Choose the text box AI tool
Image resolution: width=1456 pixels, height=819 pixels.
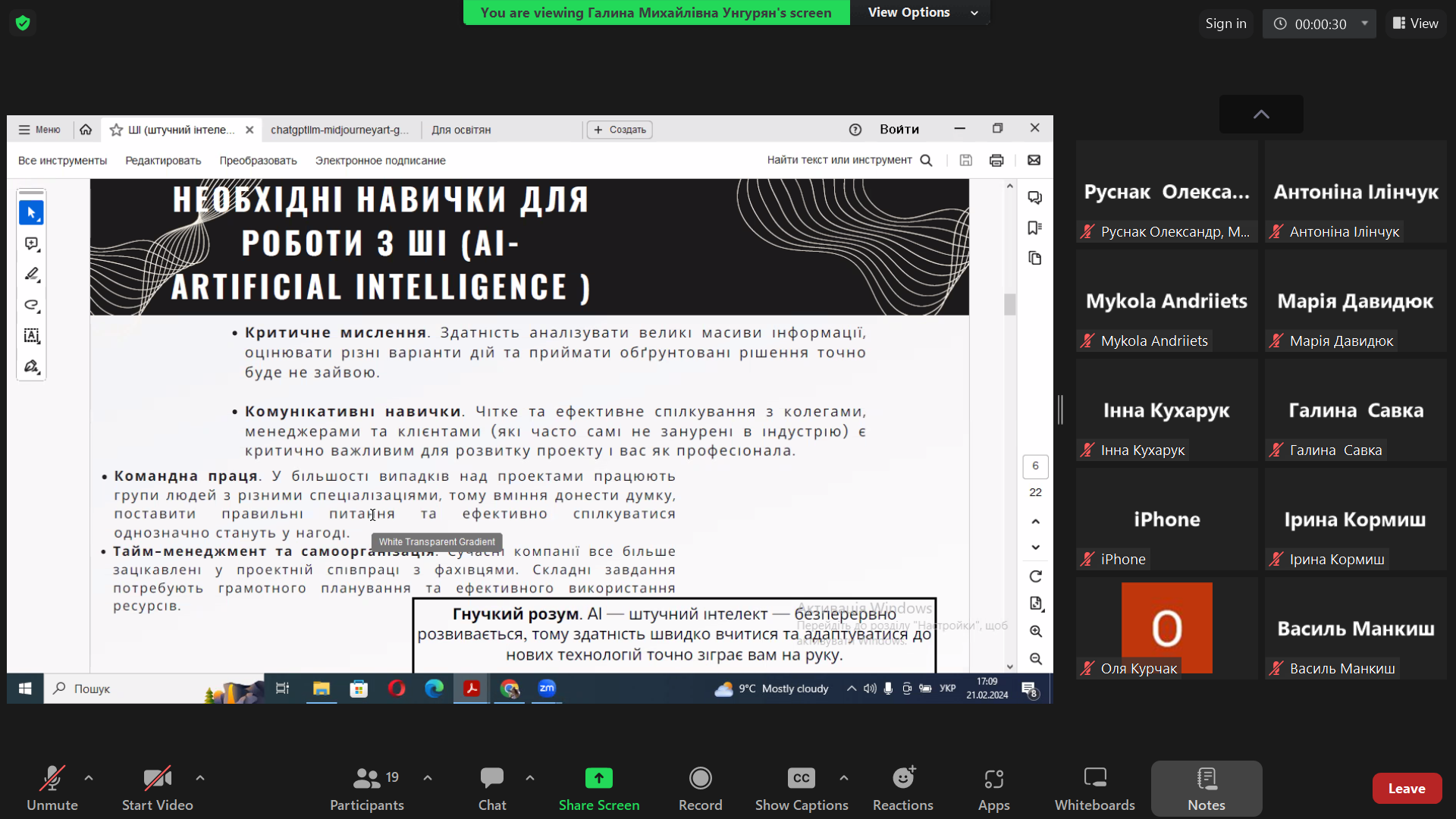[x=31, y=335]
